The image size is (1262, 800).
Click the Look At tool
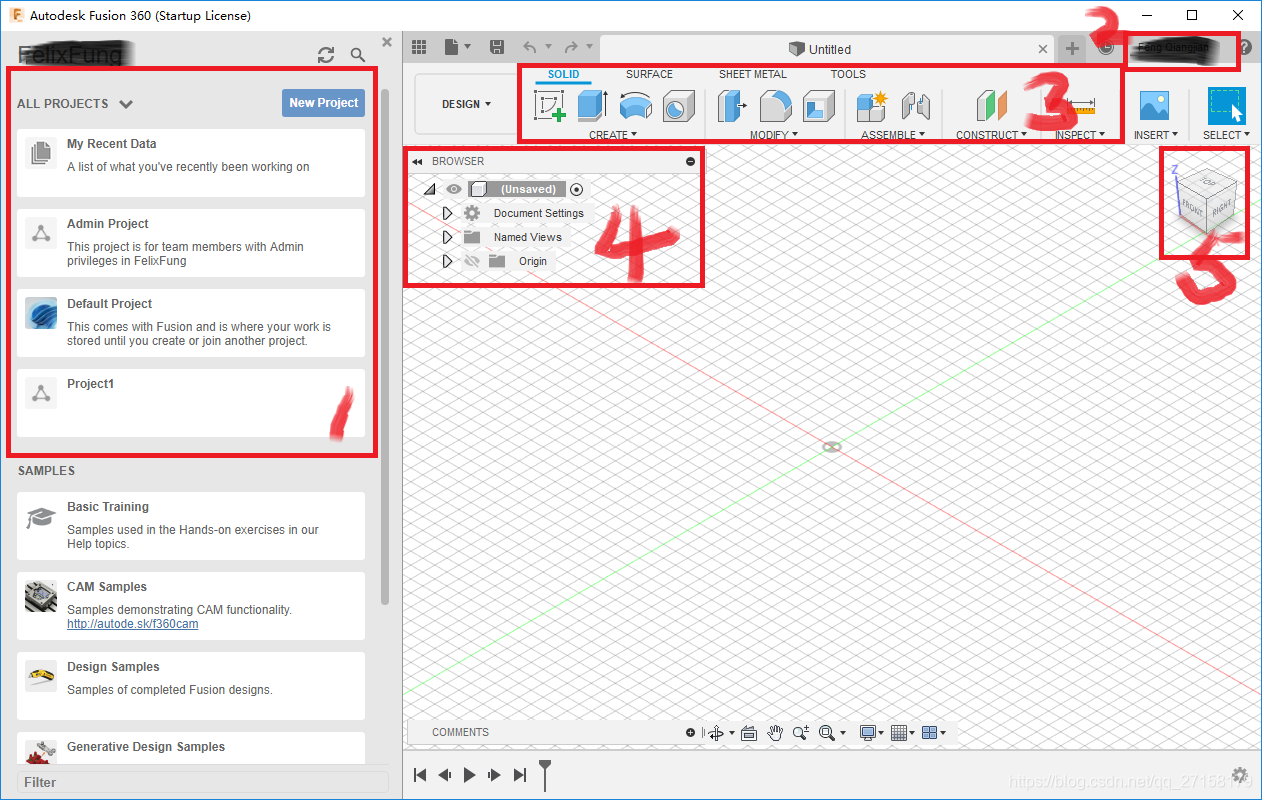(x=749, y=733)
